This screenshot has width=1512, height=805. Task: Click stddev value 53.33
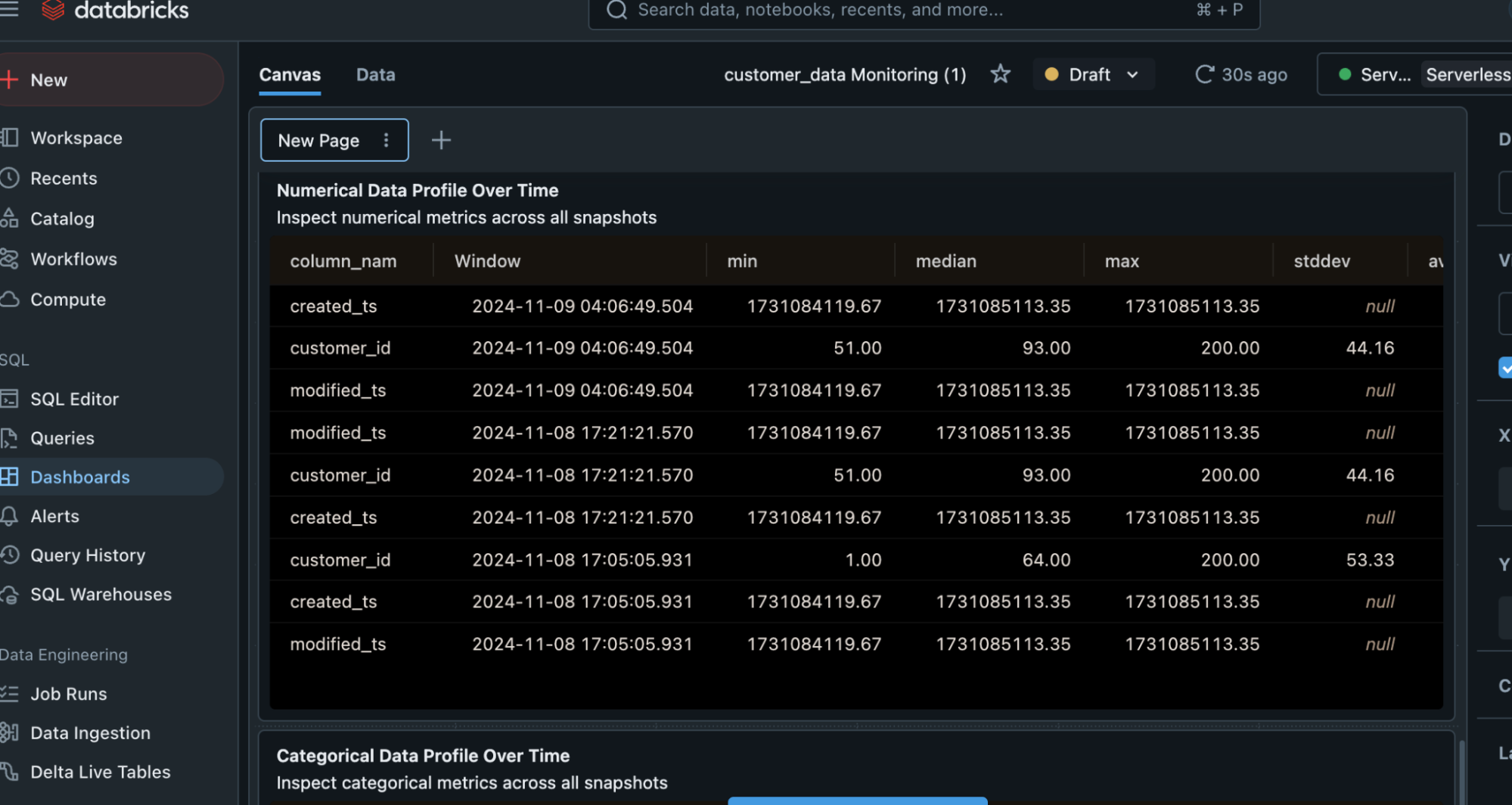1370,560
